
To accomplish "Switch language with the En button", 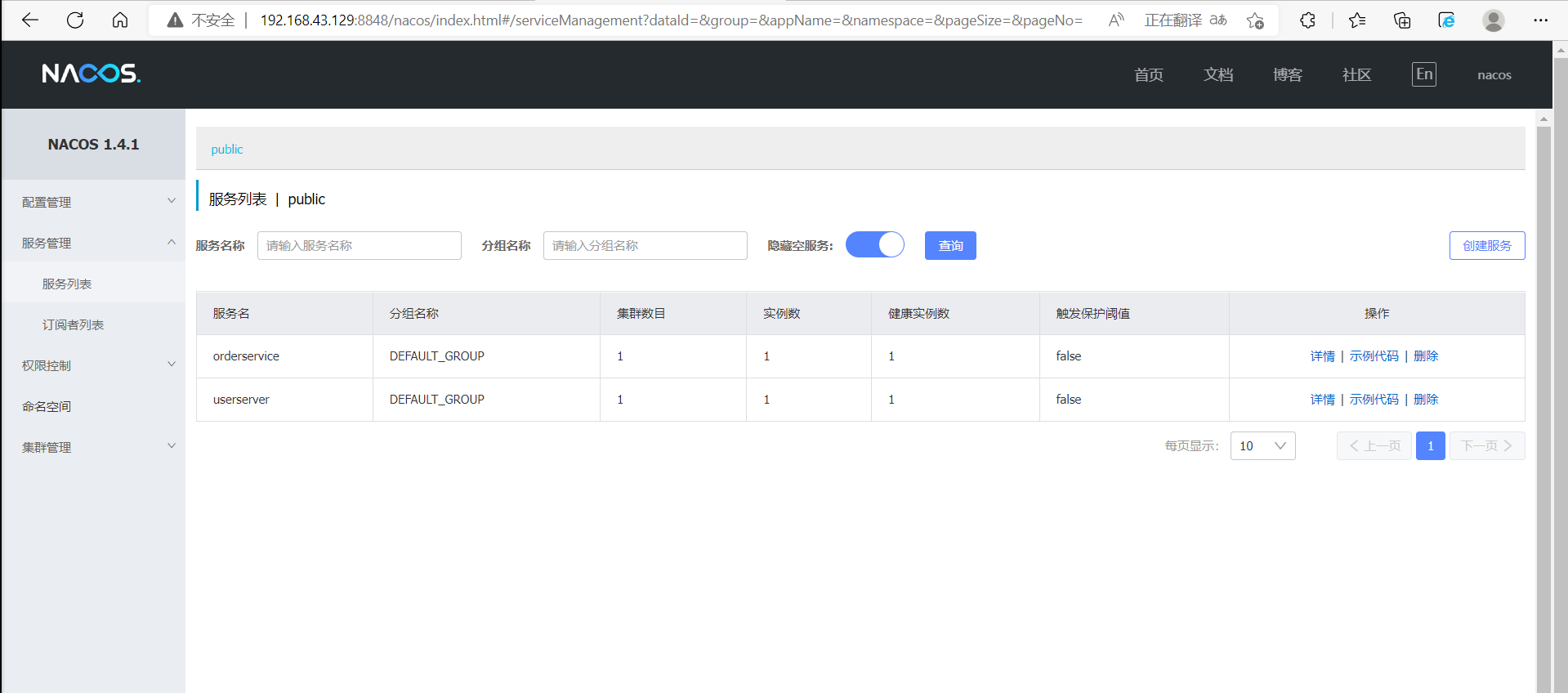I will 1424,74.
